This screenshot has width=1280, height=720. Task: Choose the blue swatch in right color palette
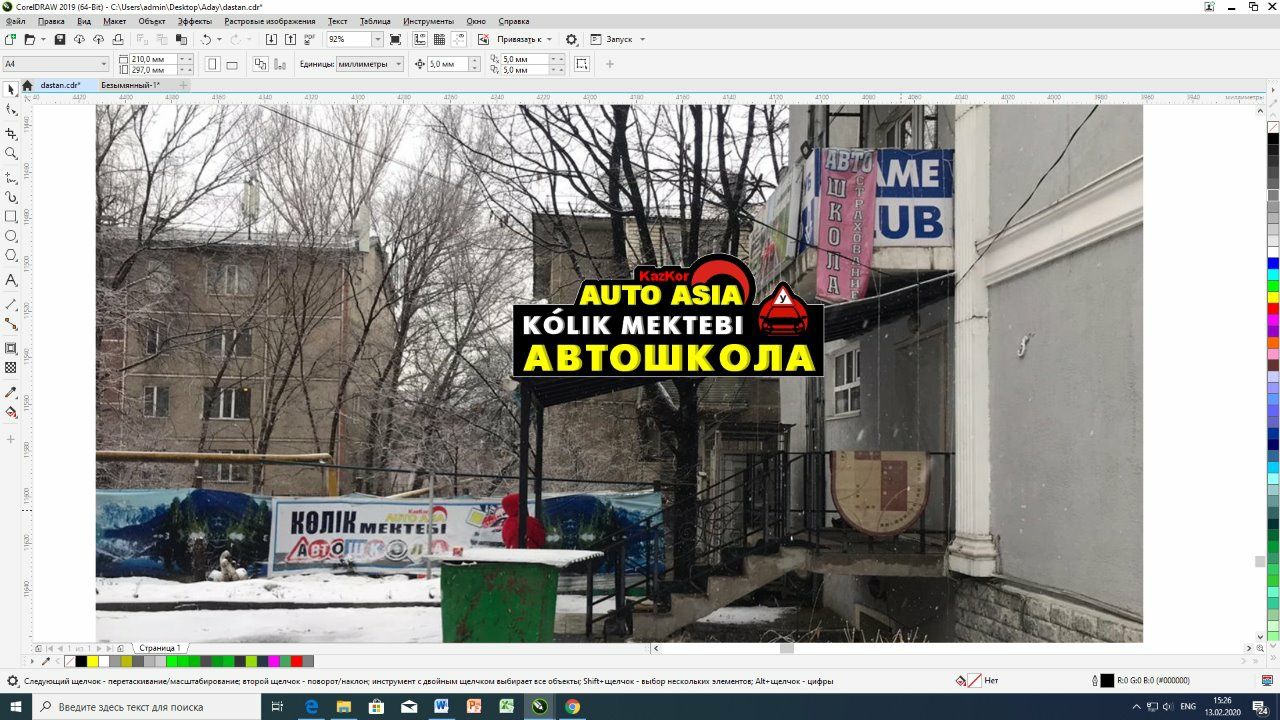(1273, 264)
